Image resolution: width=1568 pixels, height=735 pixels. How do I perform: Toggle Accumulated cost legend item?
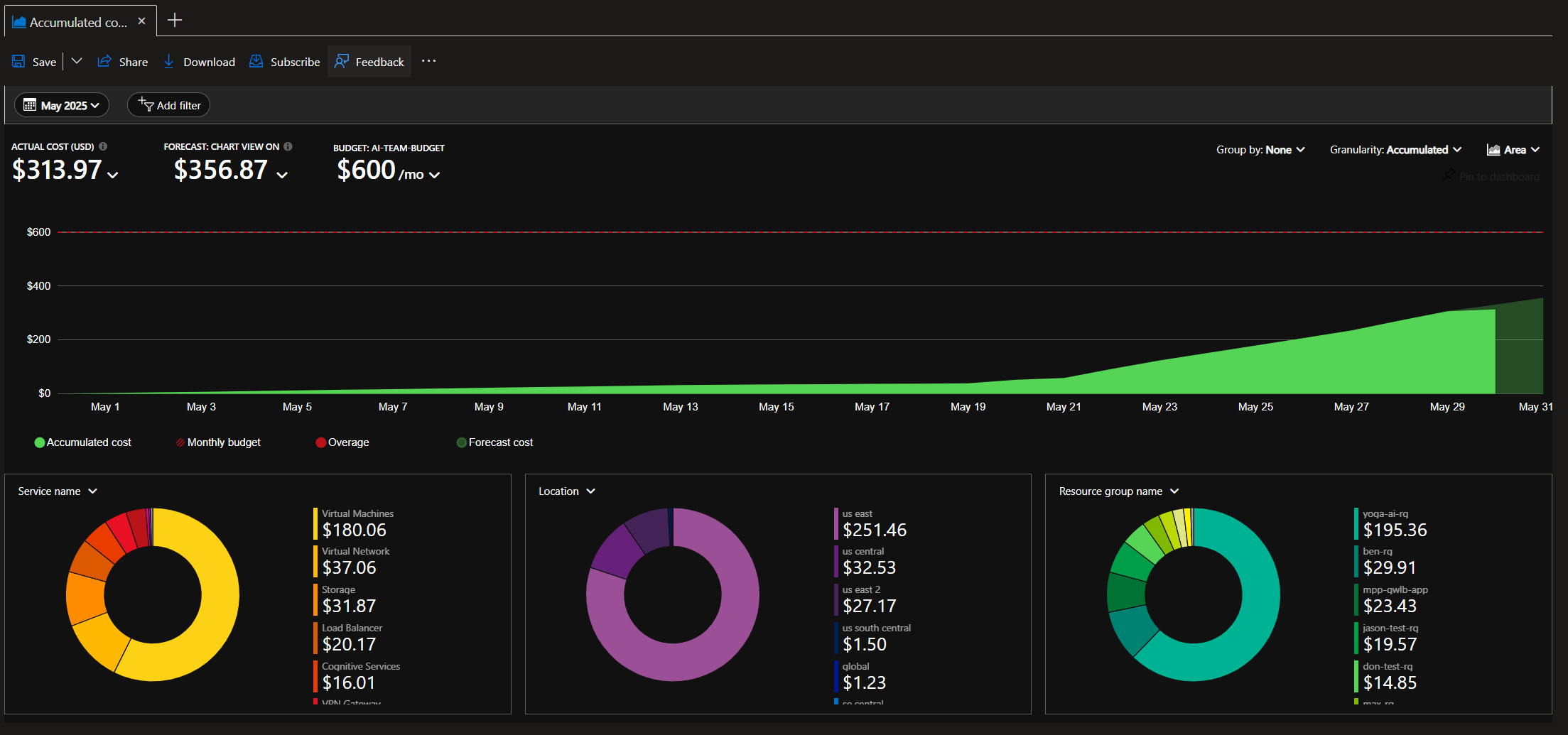[82, 442]
